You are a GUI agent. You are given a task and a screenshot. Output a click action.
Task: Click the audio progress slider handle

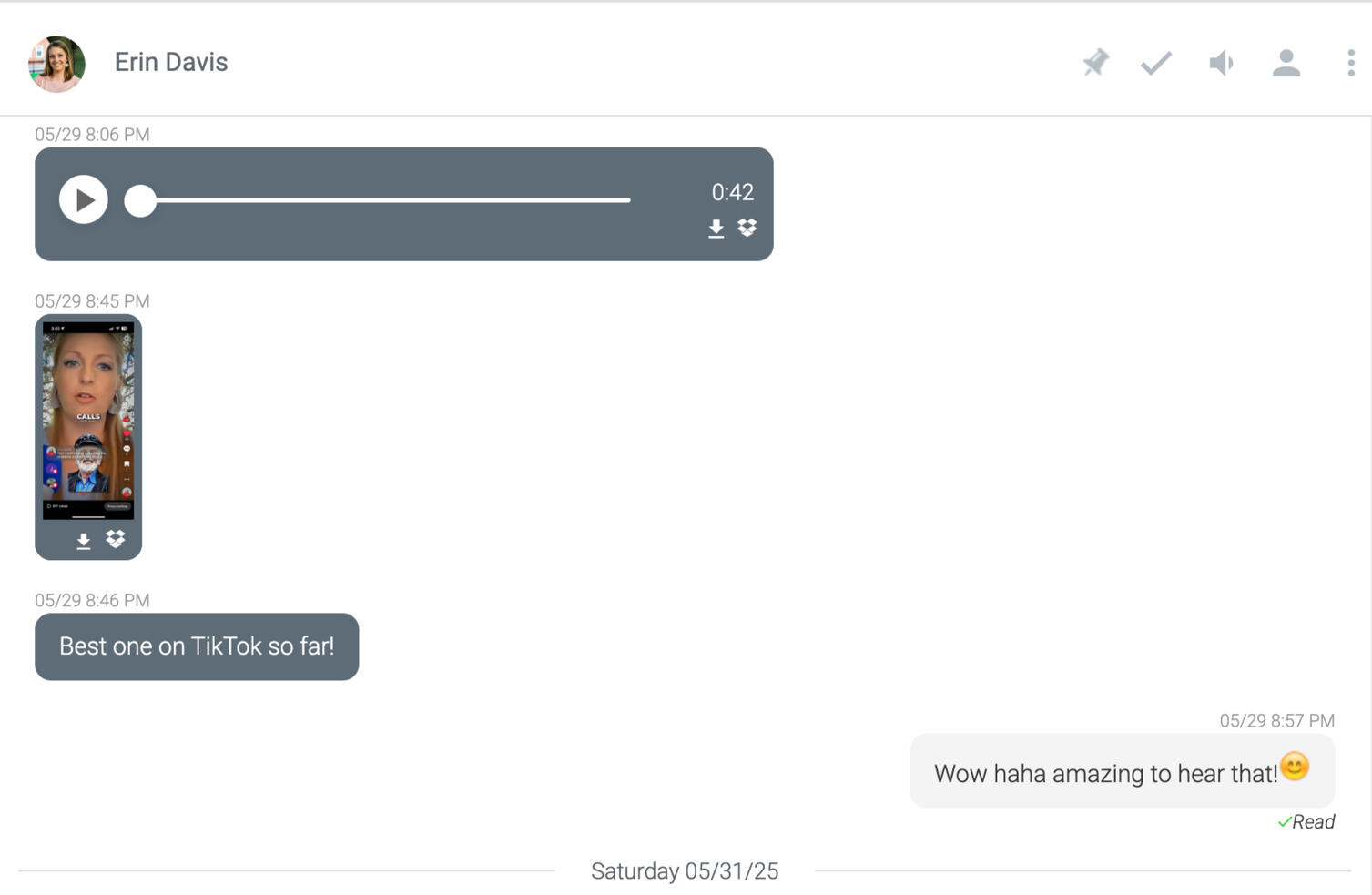[x=140, y=200]
